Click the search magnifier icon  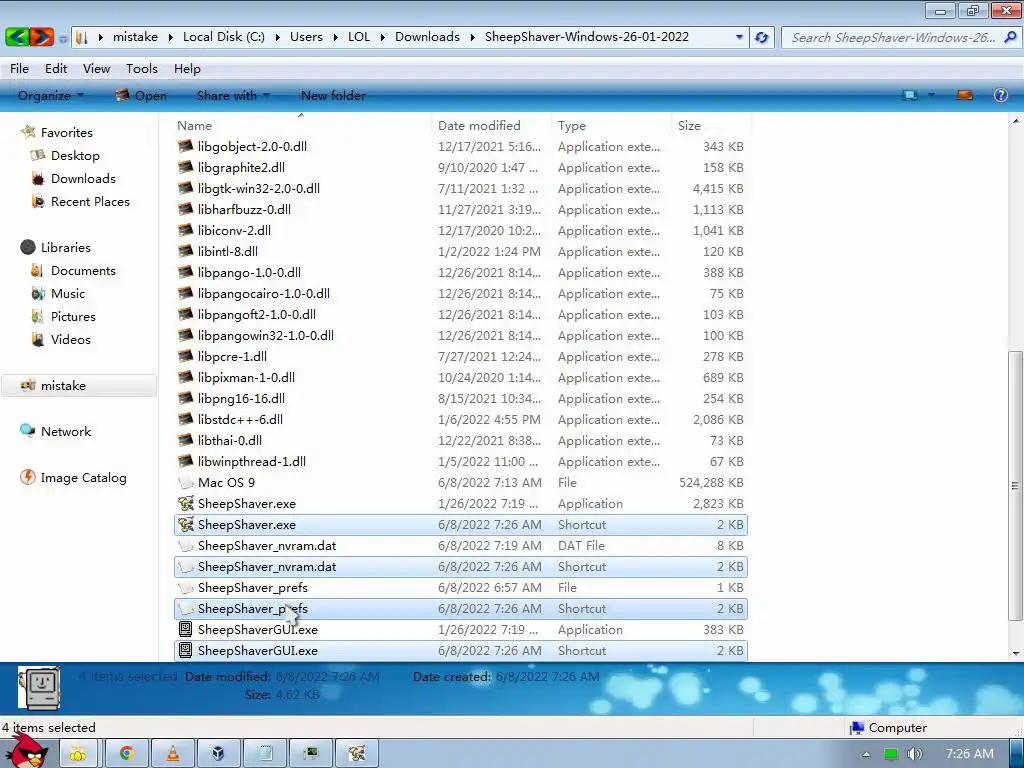pyautogui.click(x=1010, y=37)
